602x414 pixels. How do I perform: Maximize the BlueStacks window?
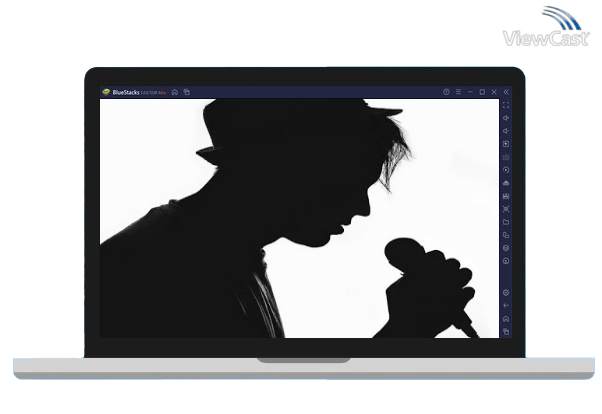(x=482, y=92)
